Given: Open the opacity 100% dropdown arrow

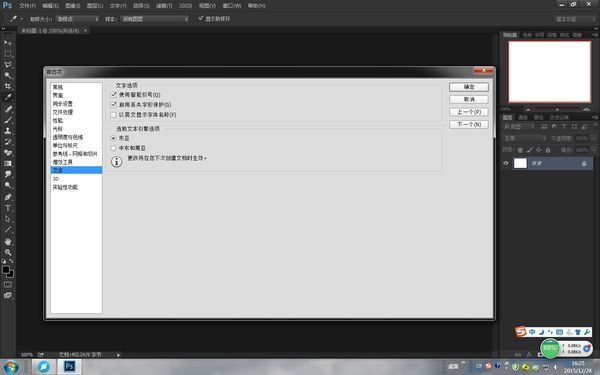Looking at the screenshot, I should click(x=593, y=138).
